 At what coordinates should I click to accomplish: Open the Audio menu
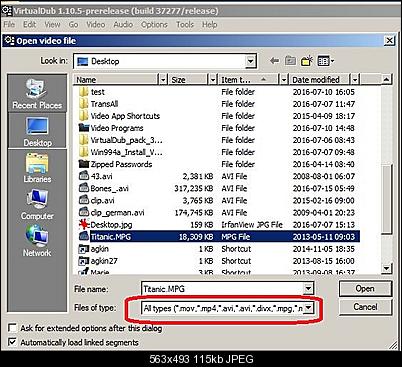tap(123, 25)
